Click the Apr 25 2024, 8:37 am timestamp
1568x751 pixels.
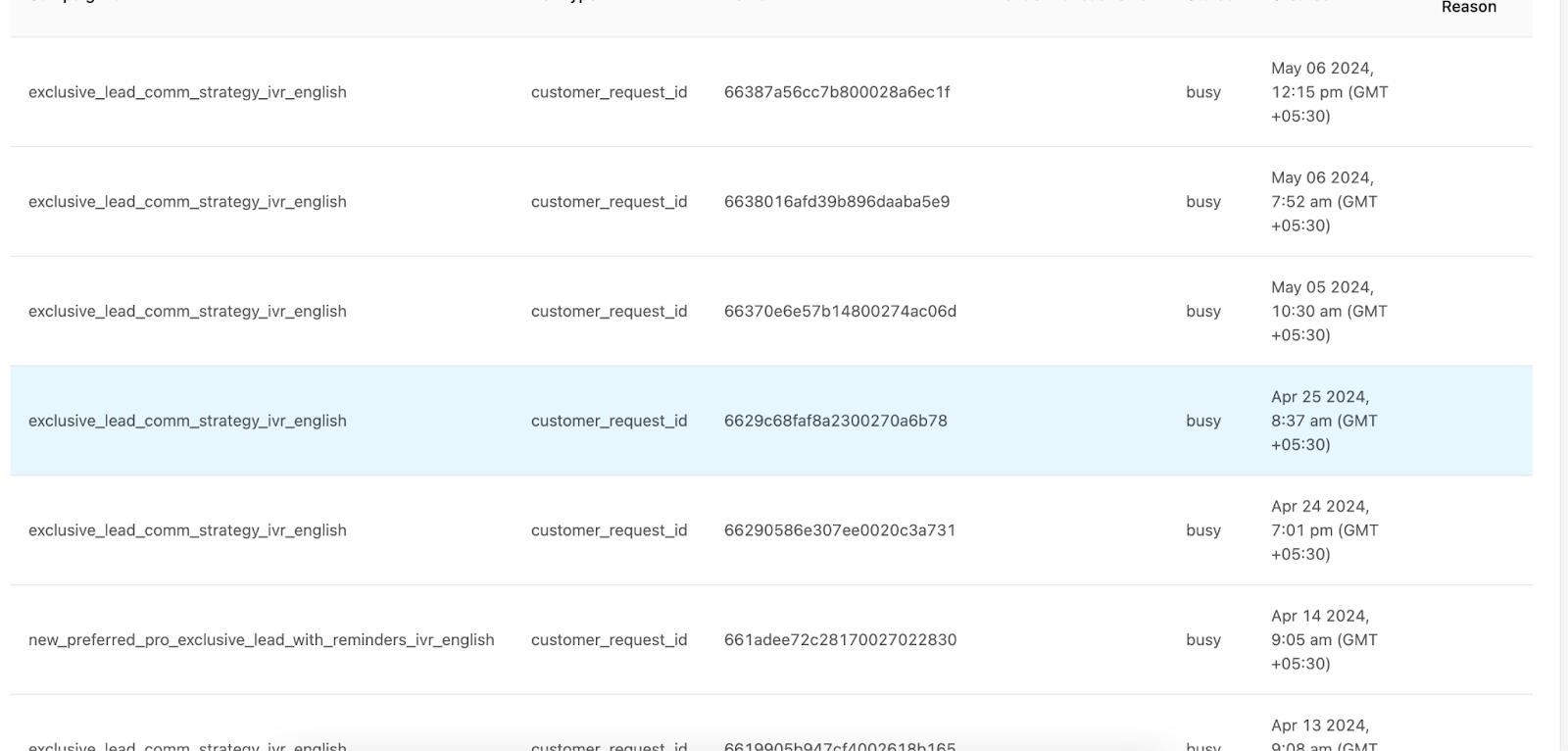(x=1323, y=421)
